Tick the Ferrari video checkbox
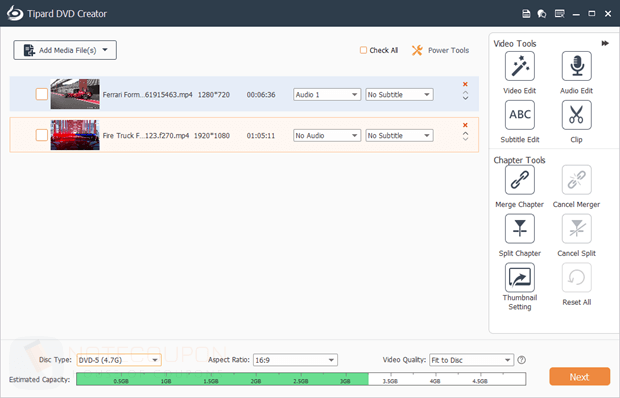620x398 pixels. coord(42,94)
